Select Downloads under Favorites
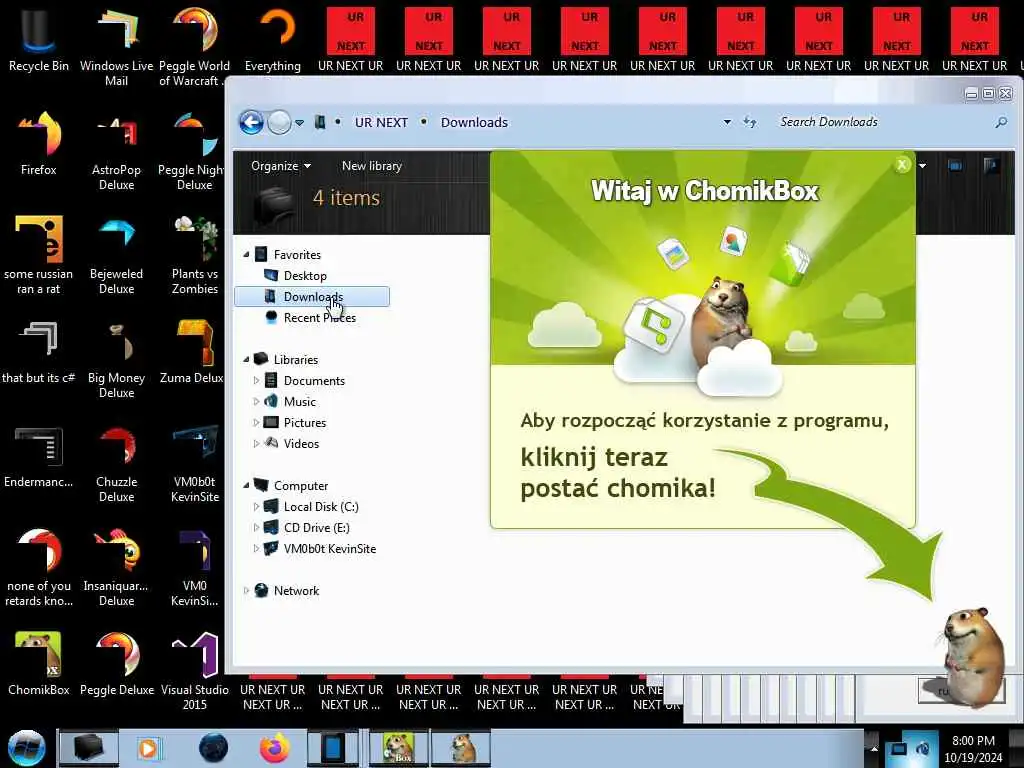The width and height of the screenshot is (1024, 768). [312, 296]
